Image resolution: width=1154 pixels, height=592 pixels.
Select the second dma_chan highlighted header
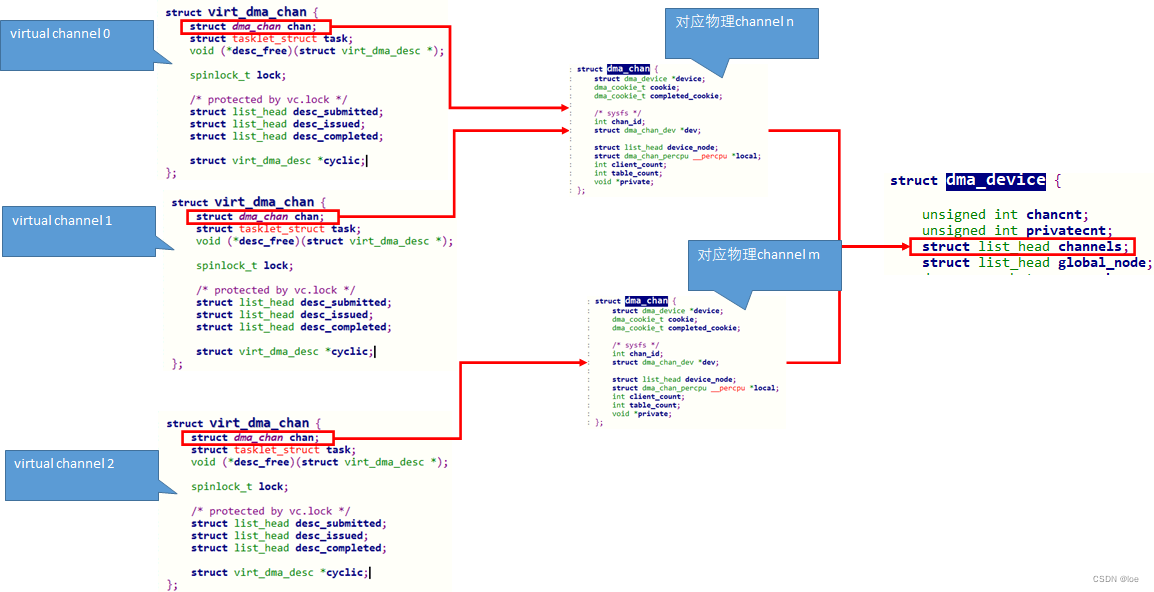(644, 300)
